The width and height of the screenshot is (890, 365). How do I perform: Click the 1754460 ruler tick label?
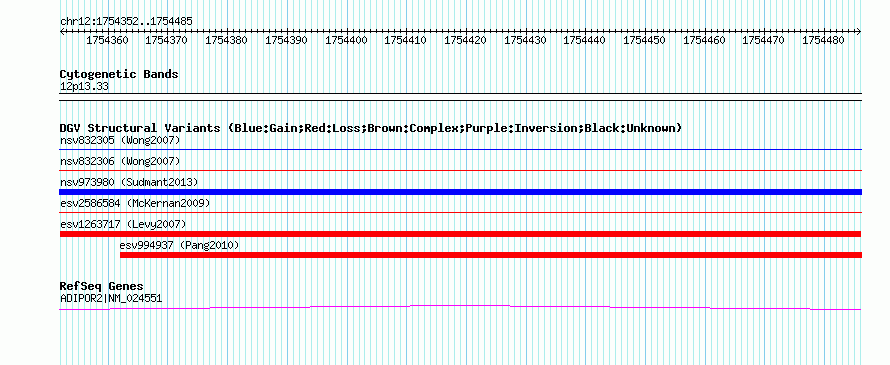[x=704, y=41]
